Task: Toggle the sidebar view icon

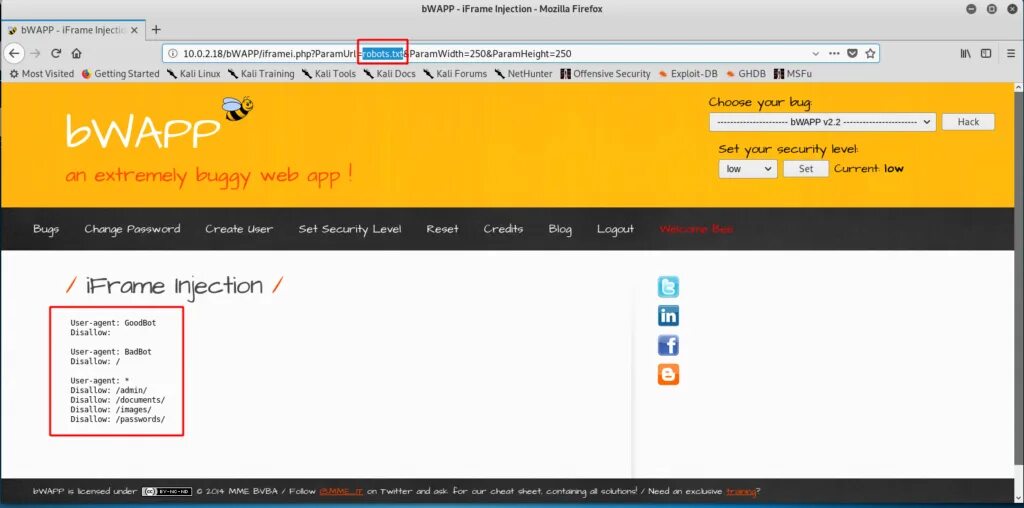Action: (x=986, y=54)
